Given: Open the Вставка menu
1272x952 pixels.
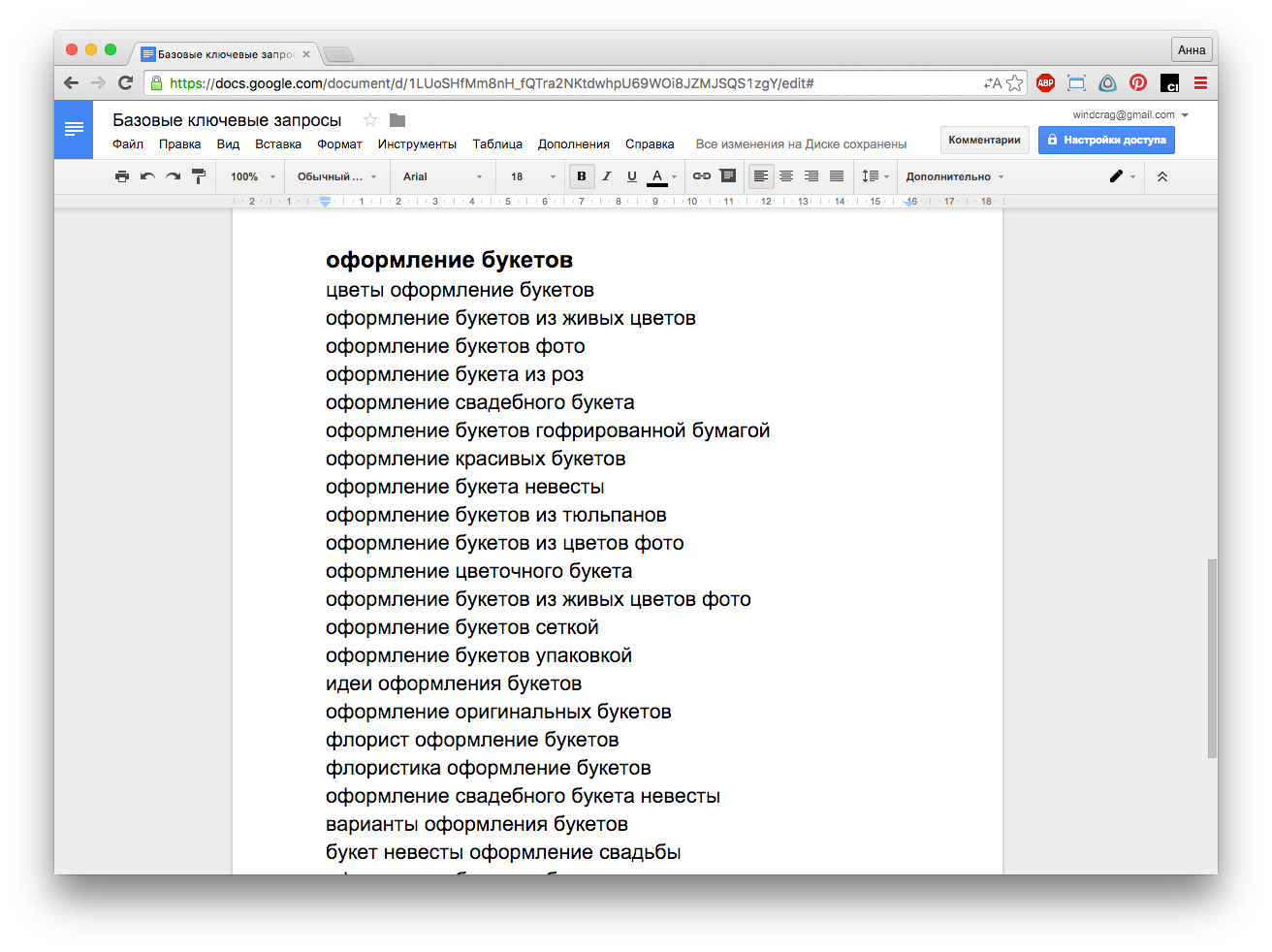Looking at the screenshot, I should coord(278,144).
